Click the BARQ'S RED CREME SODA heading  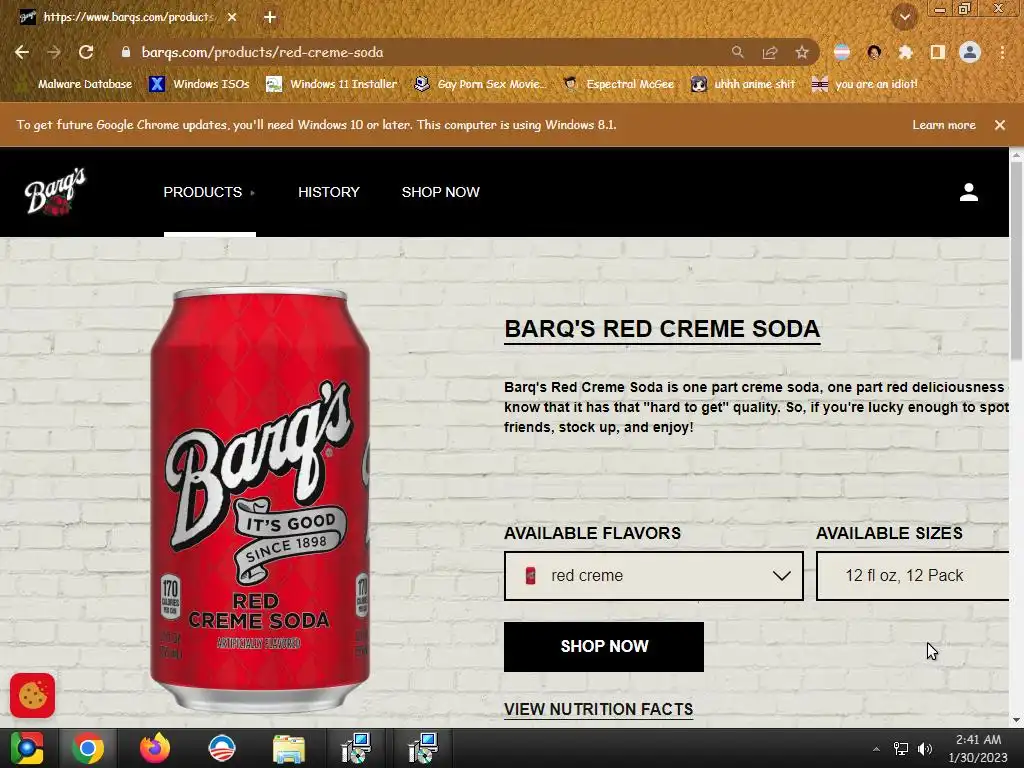point(662,328)
